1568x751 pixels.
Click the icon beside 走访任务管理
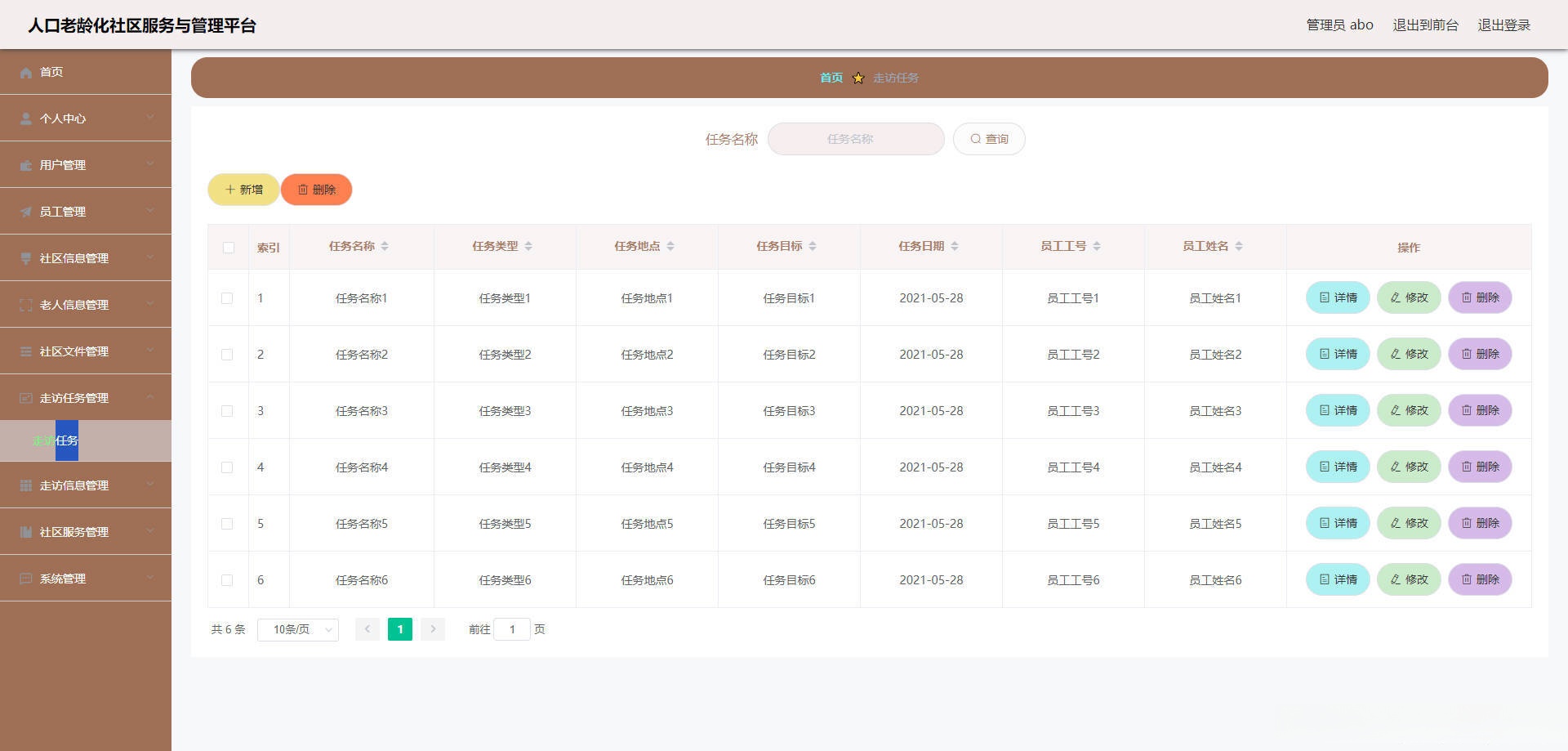coord(26,399)
